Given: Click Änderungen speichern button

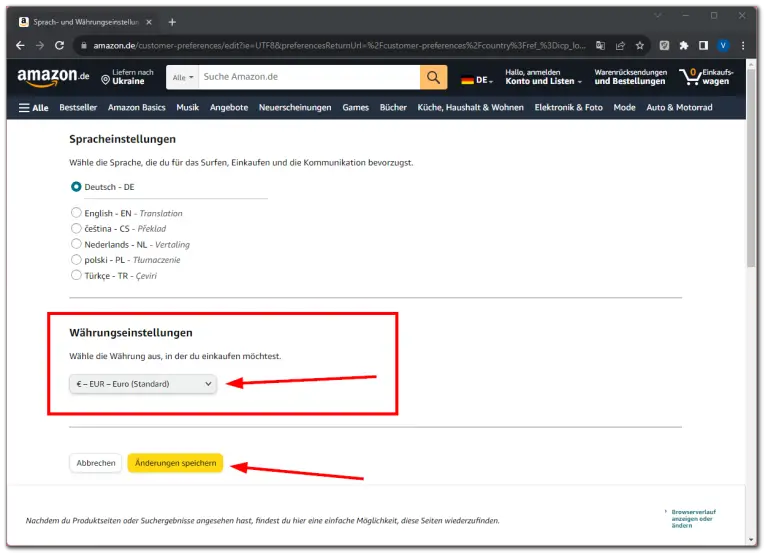Looking at the screenshot, I should 175,463.
